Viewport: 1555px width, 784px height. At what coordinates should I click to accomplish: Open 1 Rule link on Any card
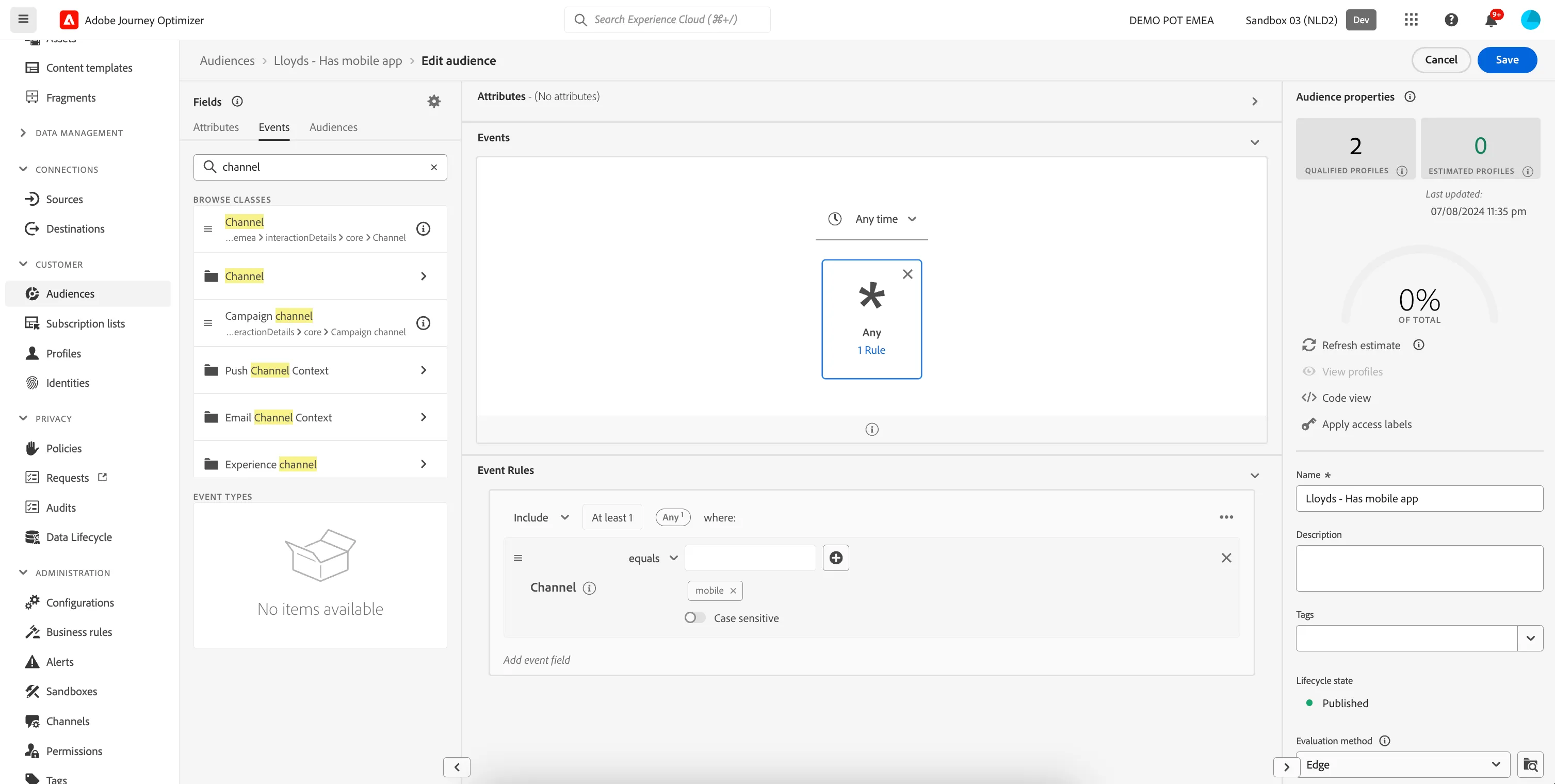(871, 350)
